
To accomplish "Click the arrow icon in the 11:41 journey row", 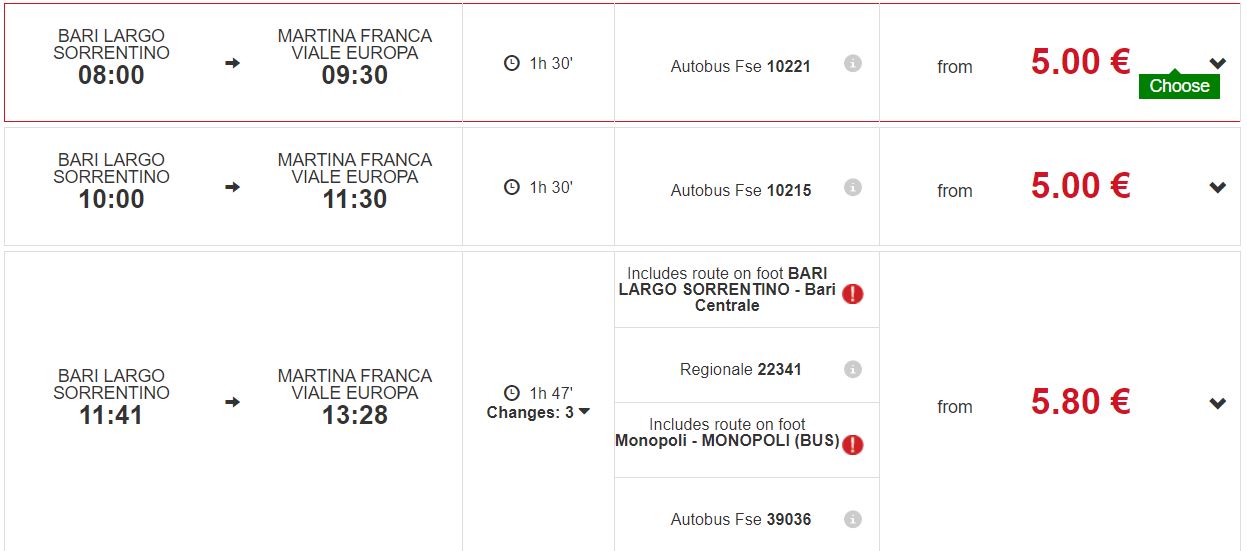I will [x=233, y=402].
